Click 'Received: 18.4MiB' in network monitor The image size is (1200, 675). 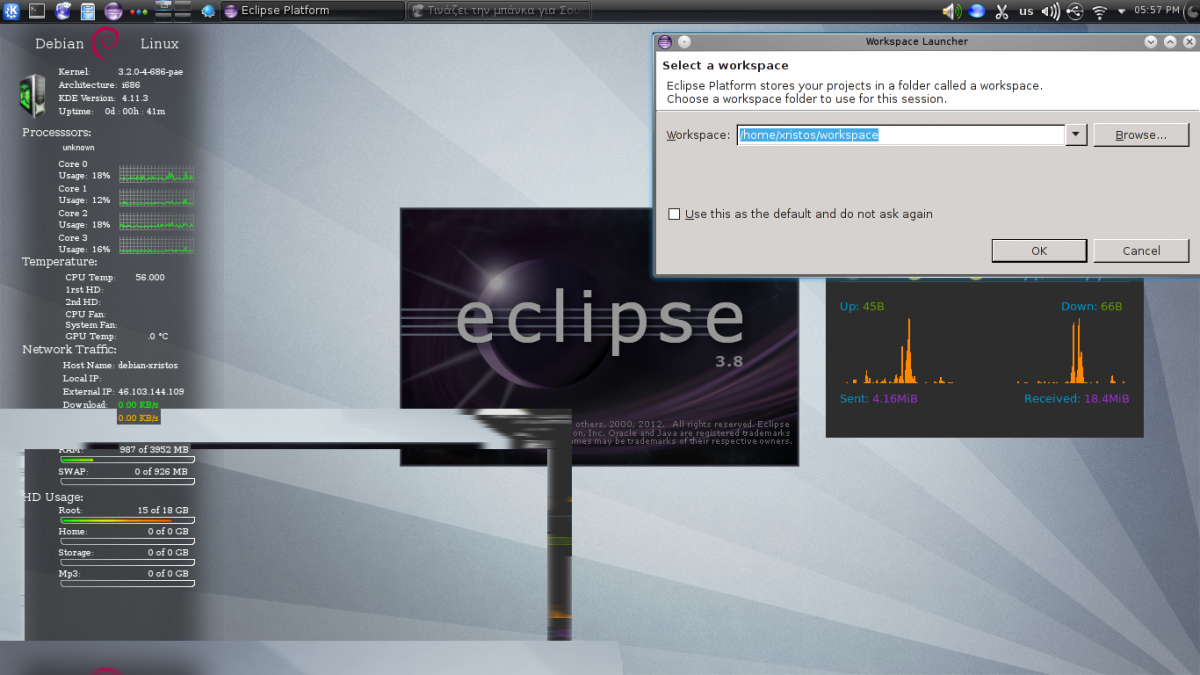pos(1077,399)
